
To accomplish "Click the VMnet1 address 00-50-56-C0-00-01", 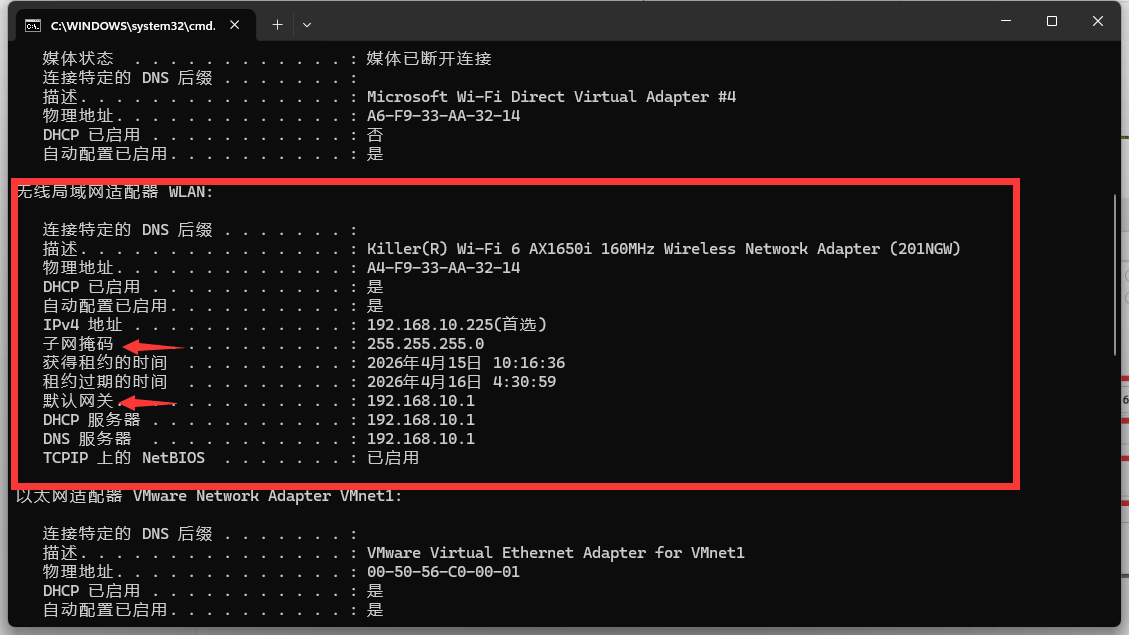I will [x=444, y=572].
